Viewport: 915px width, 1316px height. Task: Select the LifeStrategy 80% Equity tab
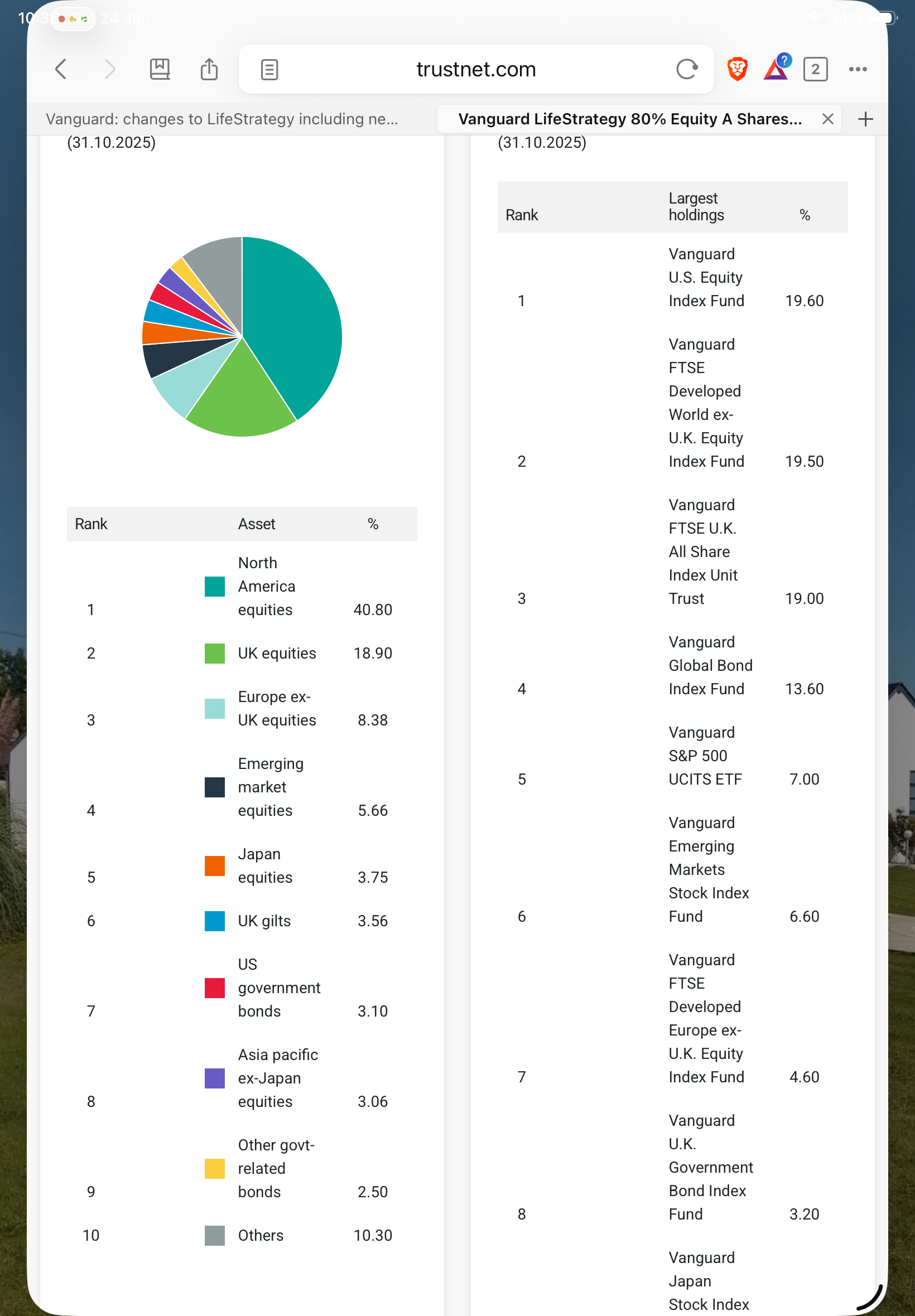[629, 119]
